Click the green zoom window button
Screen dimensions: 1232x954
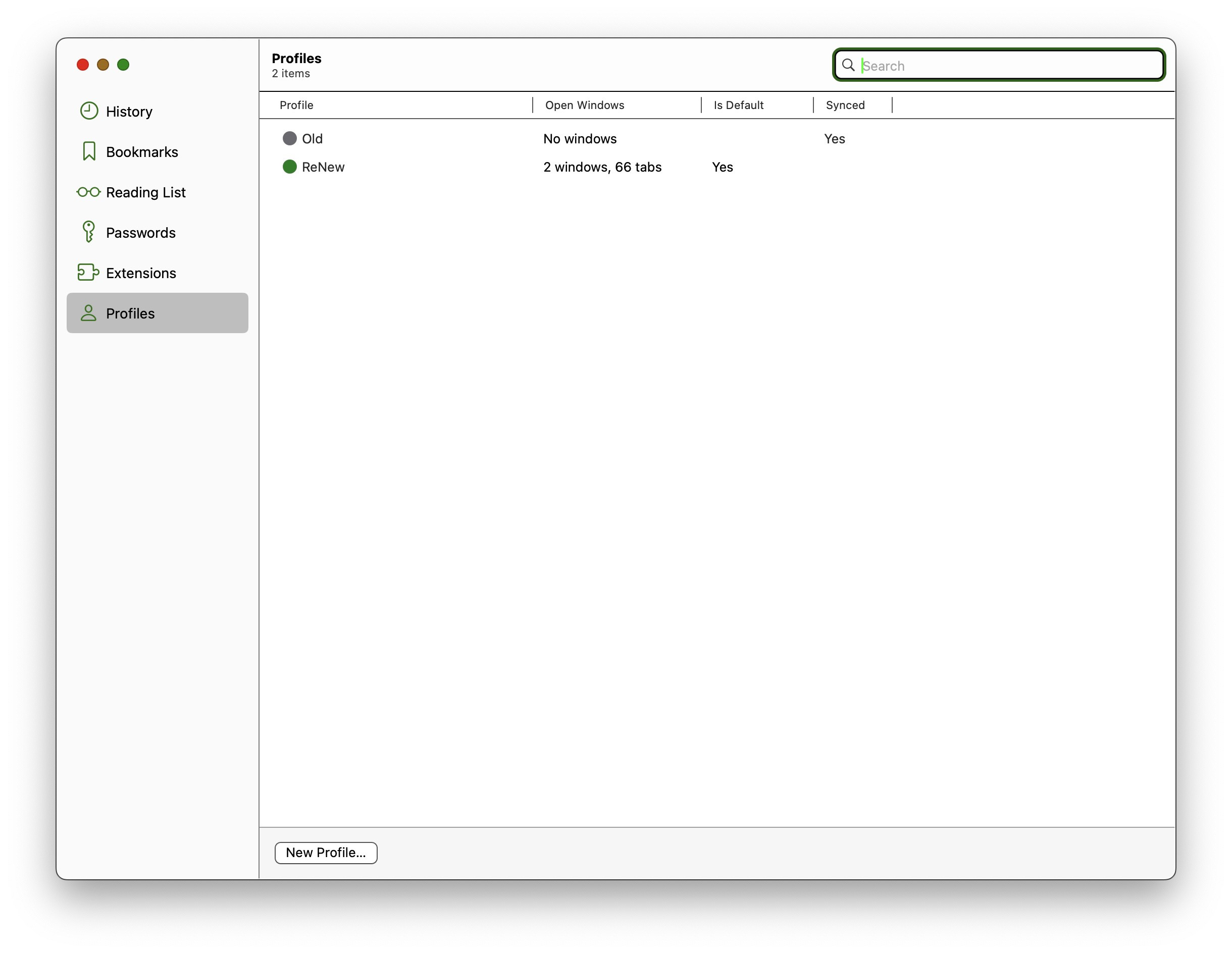tap(123, 64)
